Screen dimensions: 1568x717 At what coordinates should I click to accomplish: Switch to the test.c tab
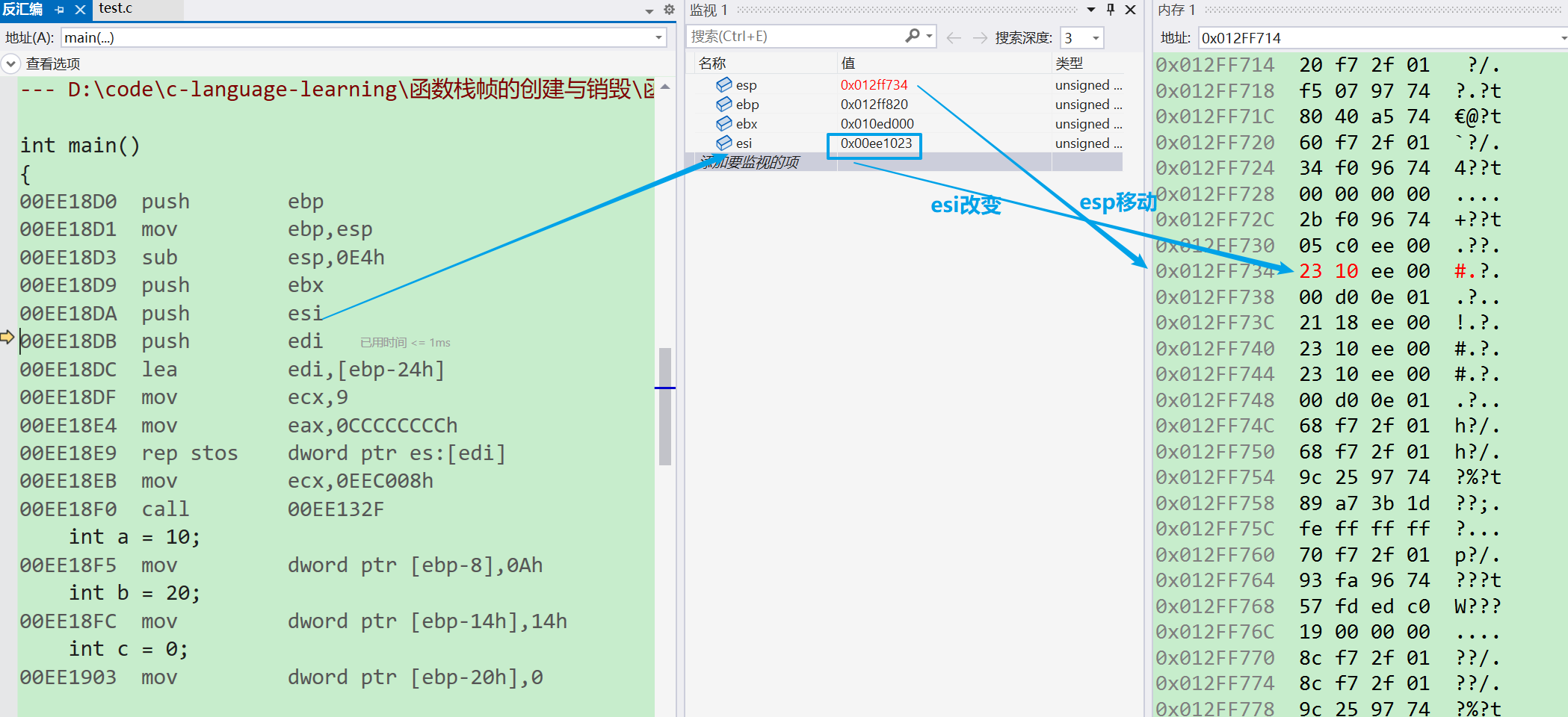click(116, 9)
